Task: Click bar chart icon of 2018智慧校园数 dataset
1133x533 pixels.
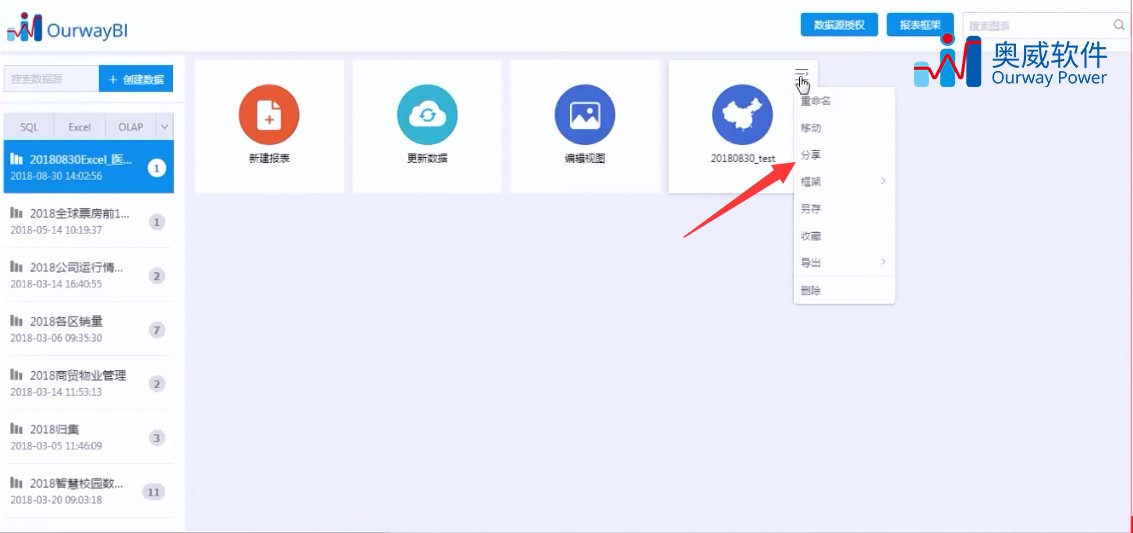Action: tap(17, 482)
